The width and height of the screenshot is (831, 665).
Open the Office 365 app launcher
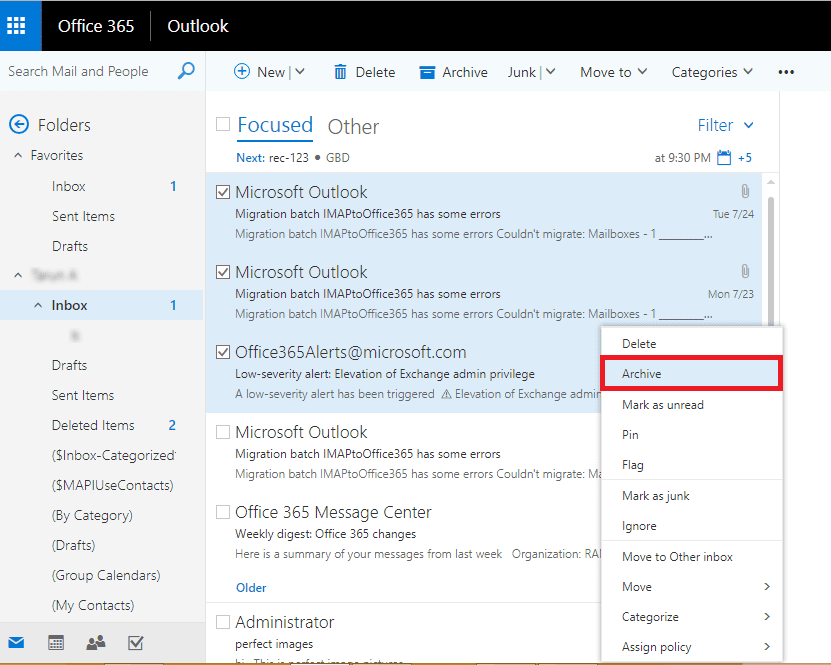(18, 25)
